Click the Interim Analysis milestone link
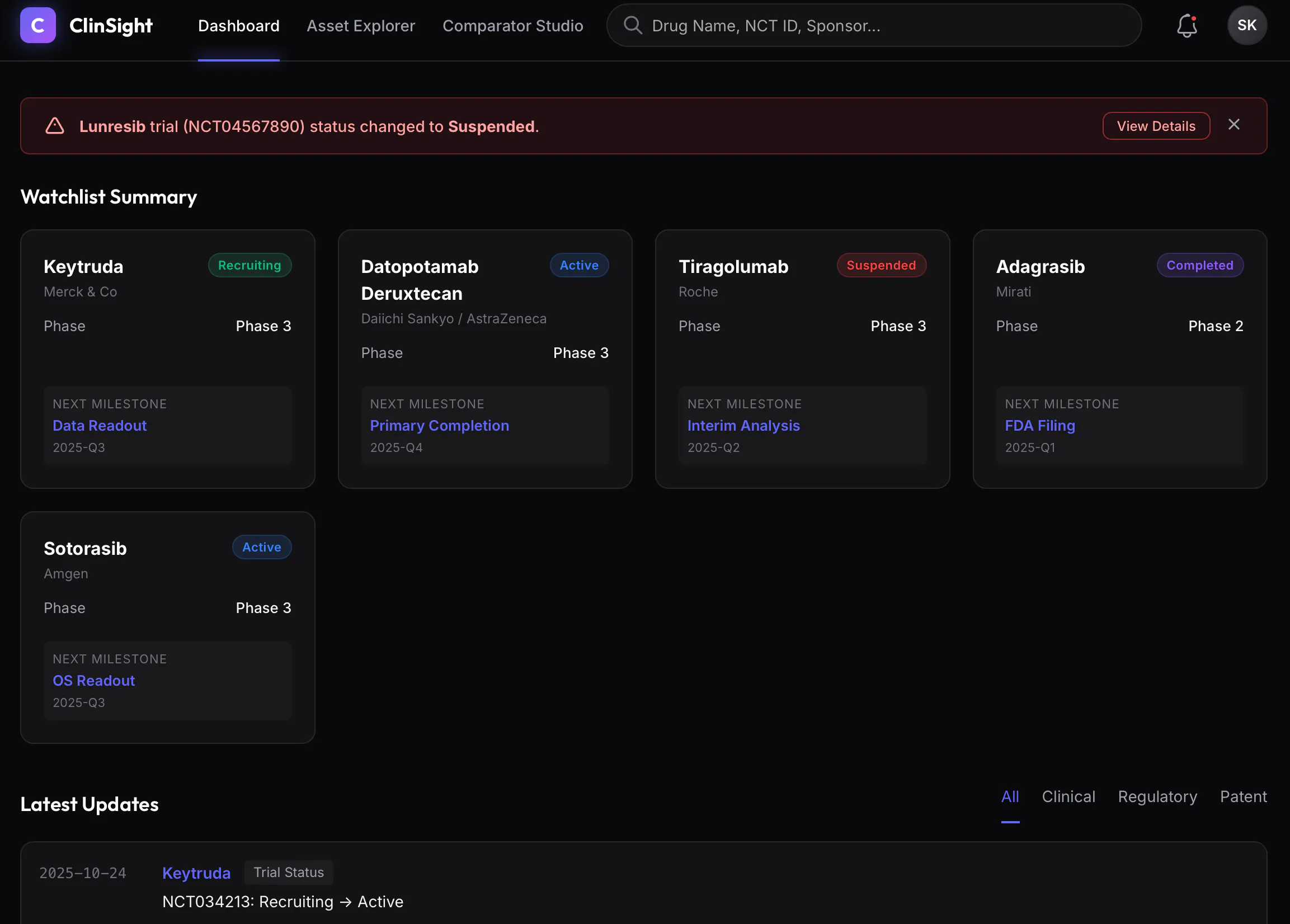Image resolution: width=1290 pixels, height=924 pixels. tap(743, 425)
